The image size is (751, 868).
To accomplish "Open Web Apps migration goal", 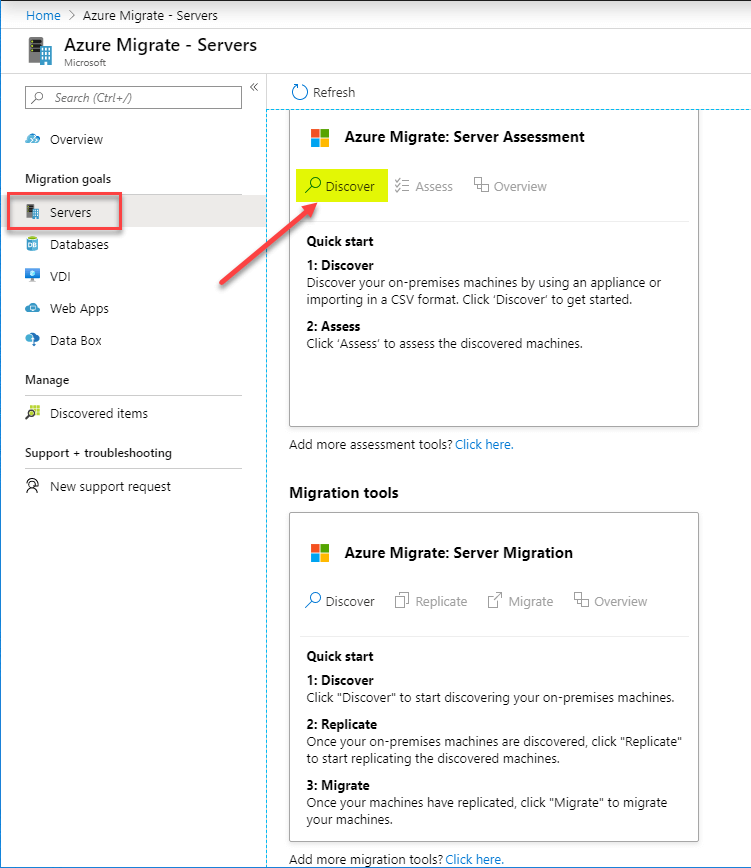I will pyautogui.click(x=79, y=308).
